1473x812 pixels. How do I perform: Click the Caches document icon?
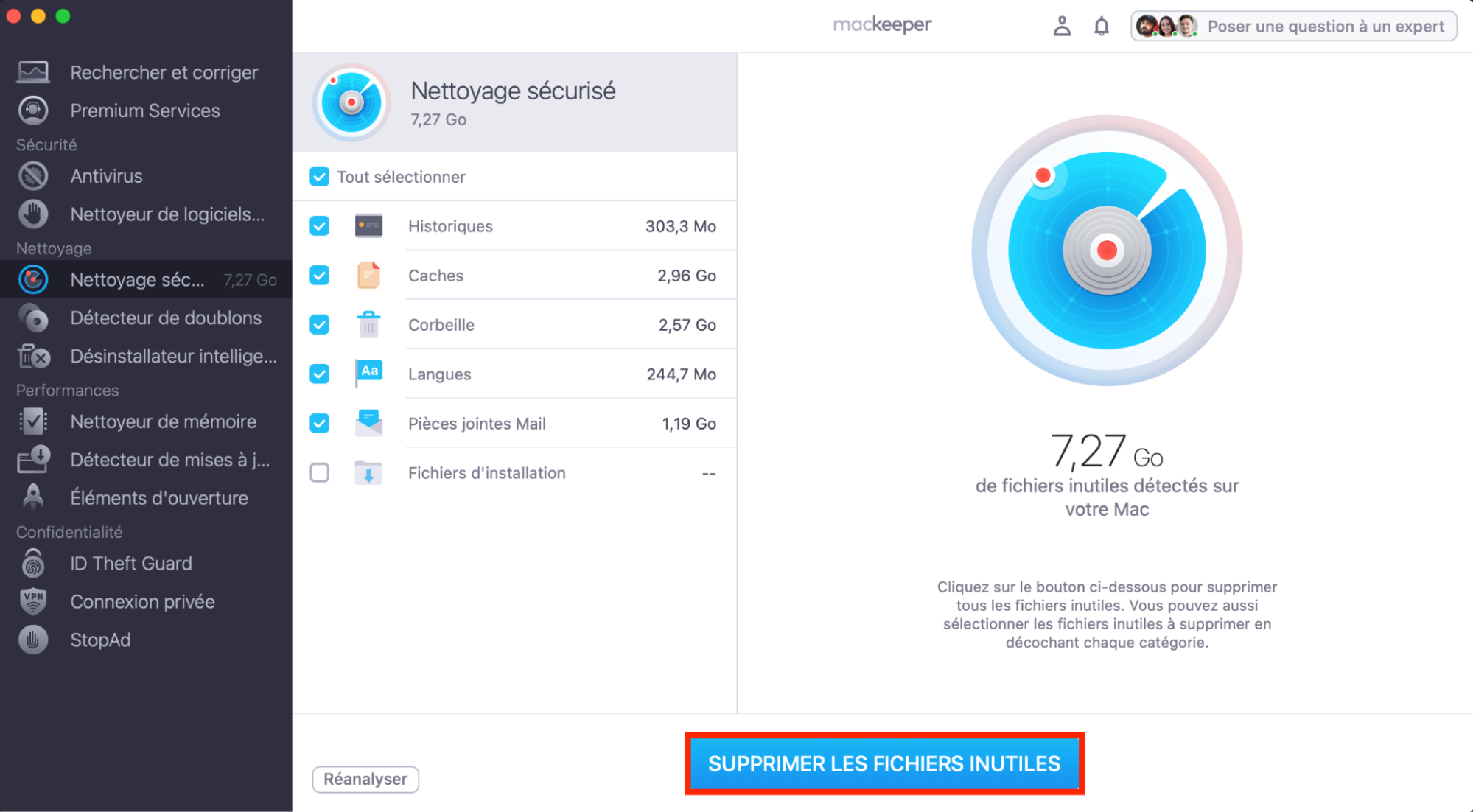pos(368,275)
